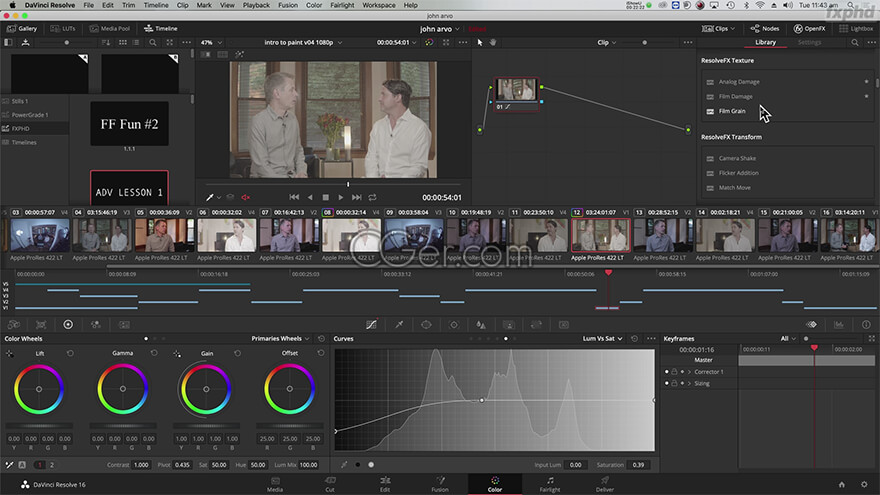Open the Keyframes All filter dropdown

pyautogui.click(x=788, y=338)
